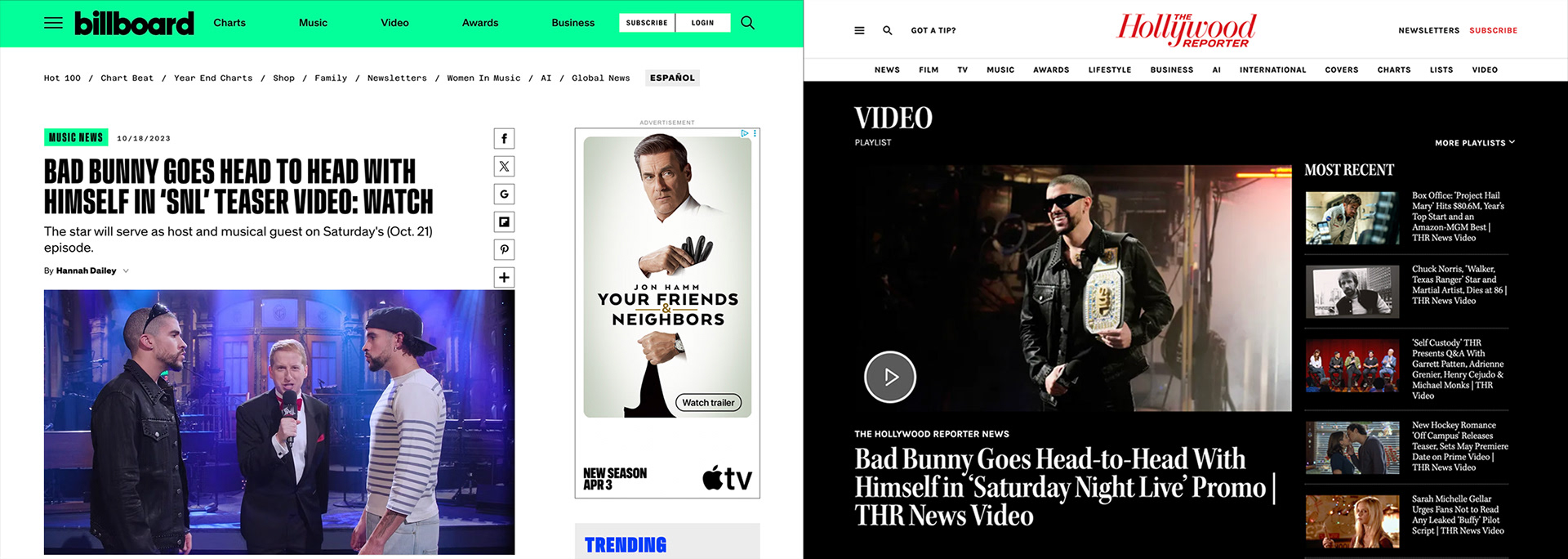Click Got a Tip? link
The image size is (1568, 559).
933,30
